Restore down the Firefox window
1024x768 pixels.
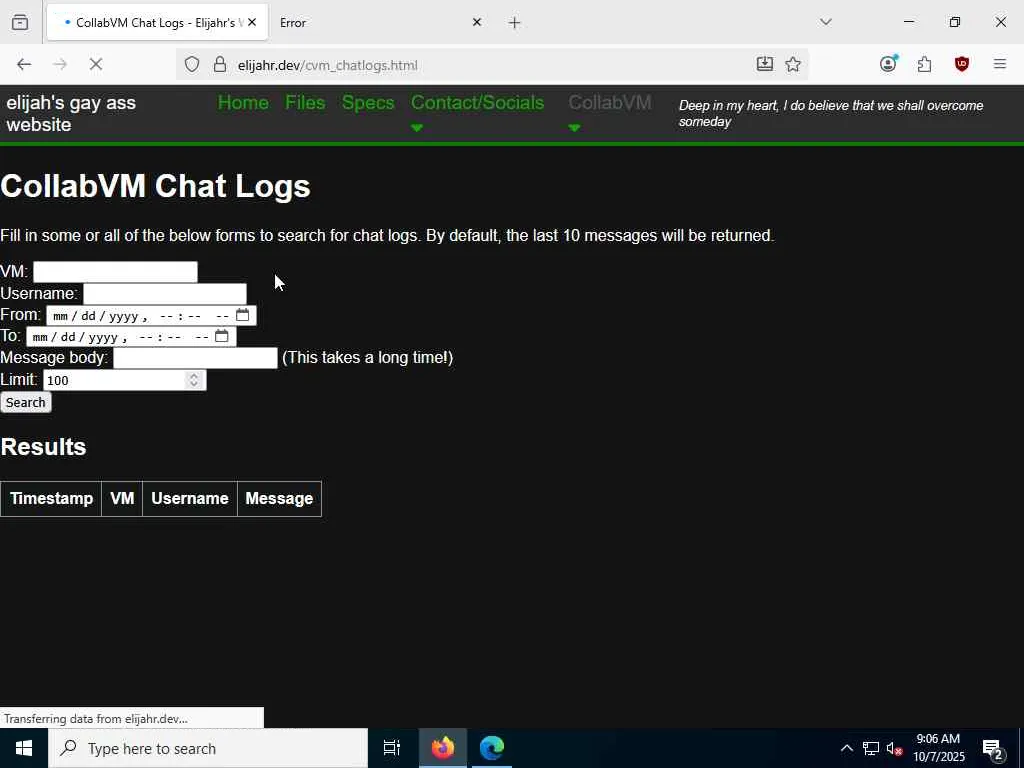coord(955,22)
